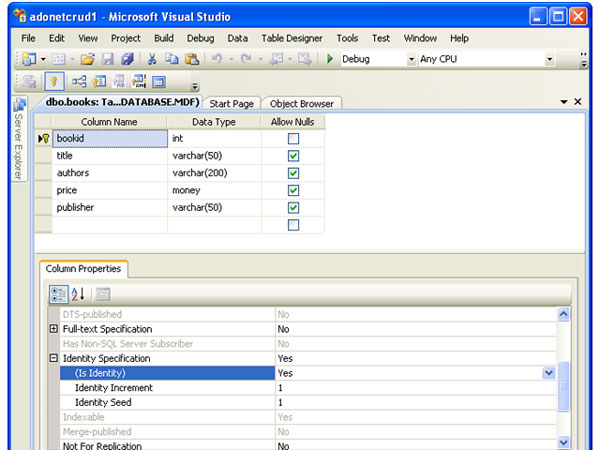The height and width of the screenshot is (450, 600).
Task: Toggle the Set Primary Key icon
Action: tap(54, 82)
